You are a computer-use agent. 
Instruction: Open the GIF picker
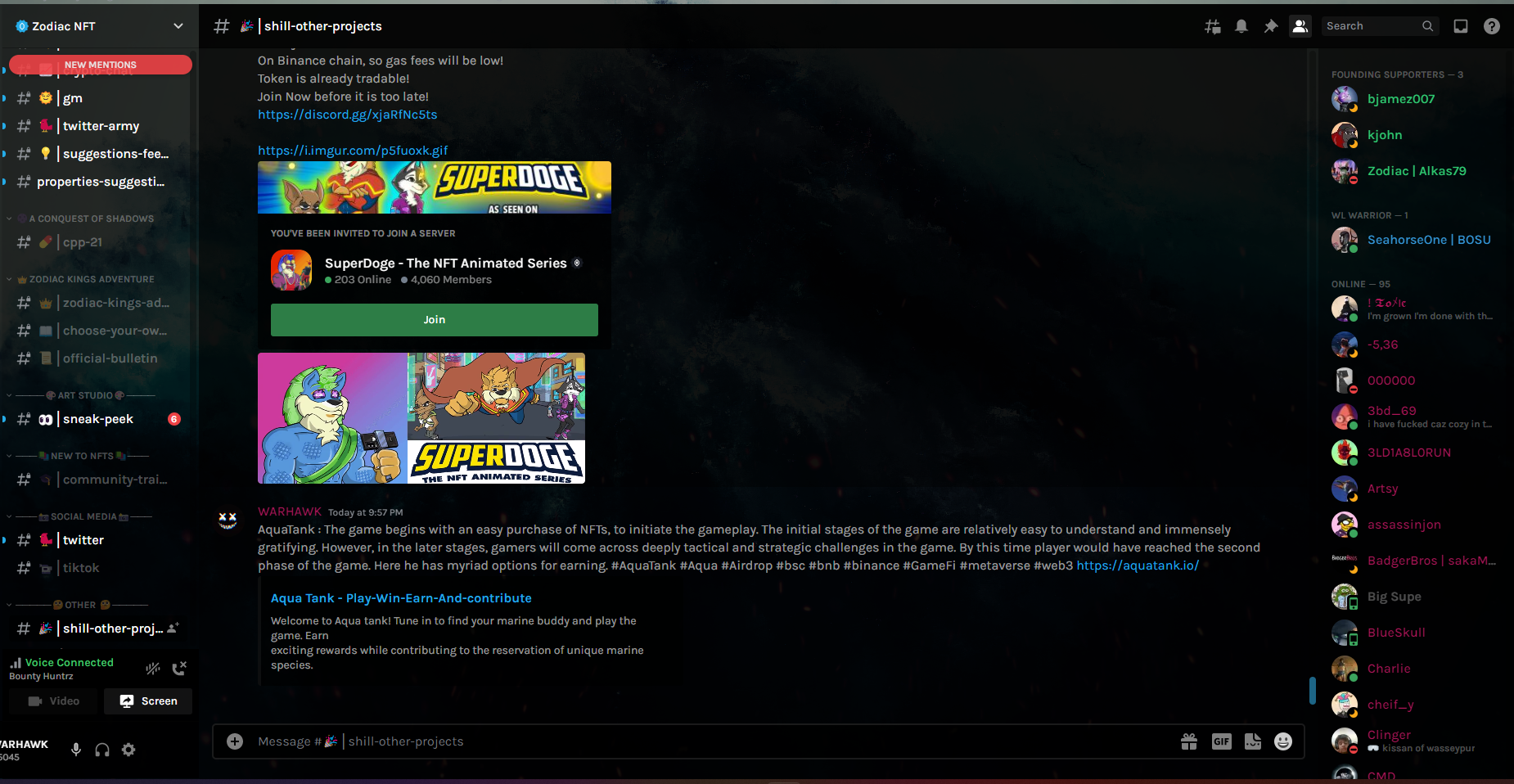1221,741
